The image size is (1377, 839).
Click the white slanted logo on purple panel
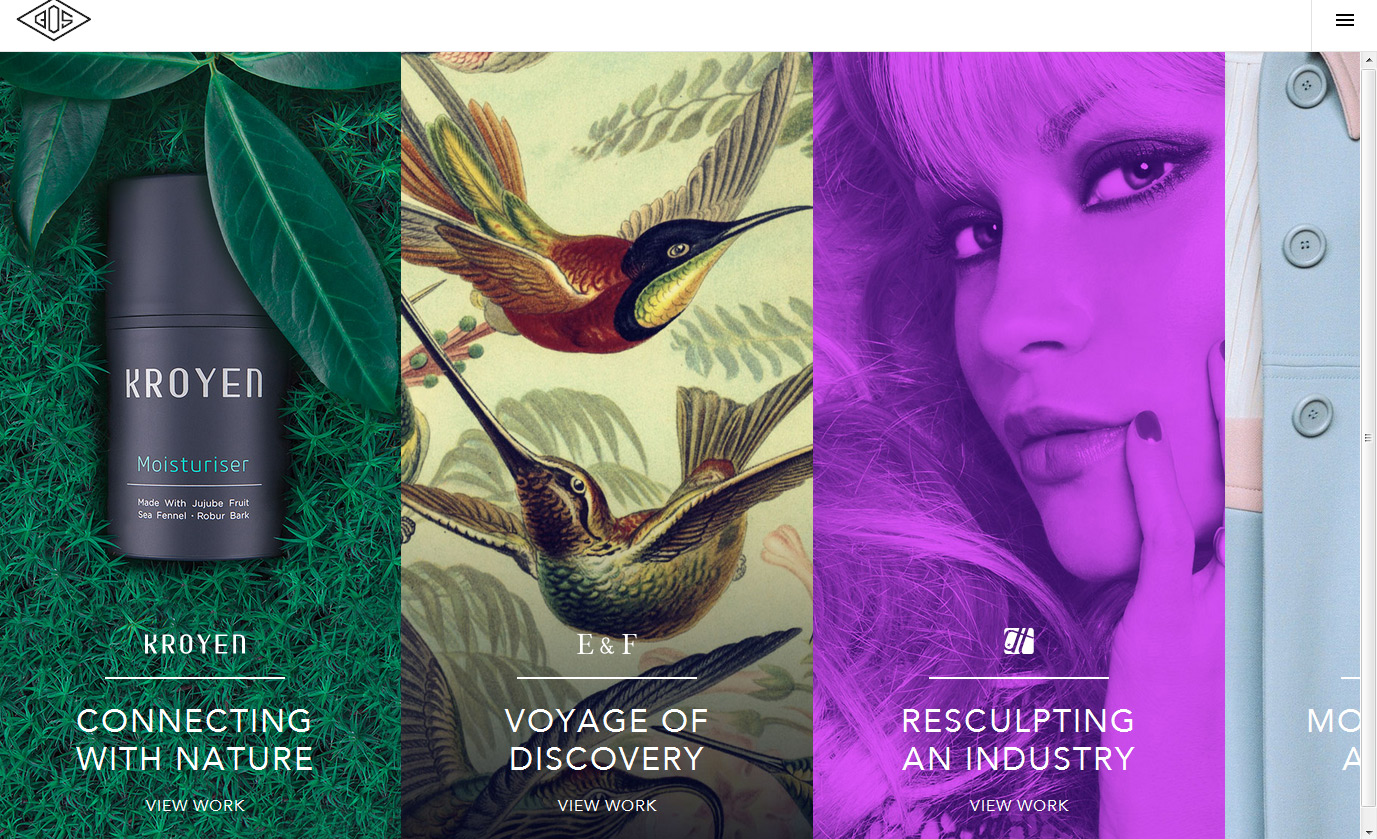[x=1019, y=641]
